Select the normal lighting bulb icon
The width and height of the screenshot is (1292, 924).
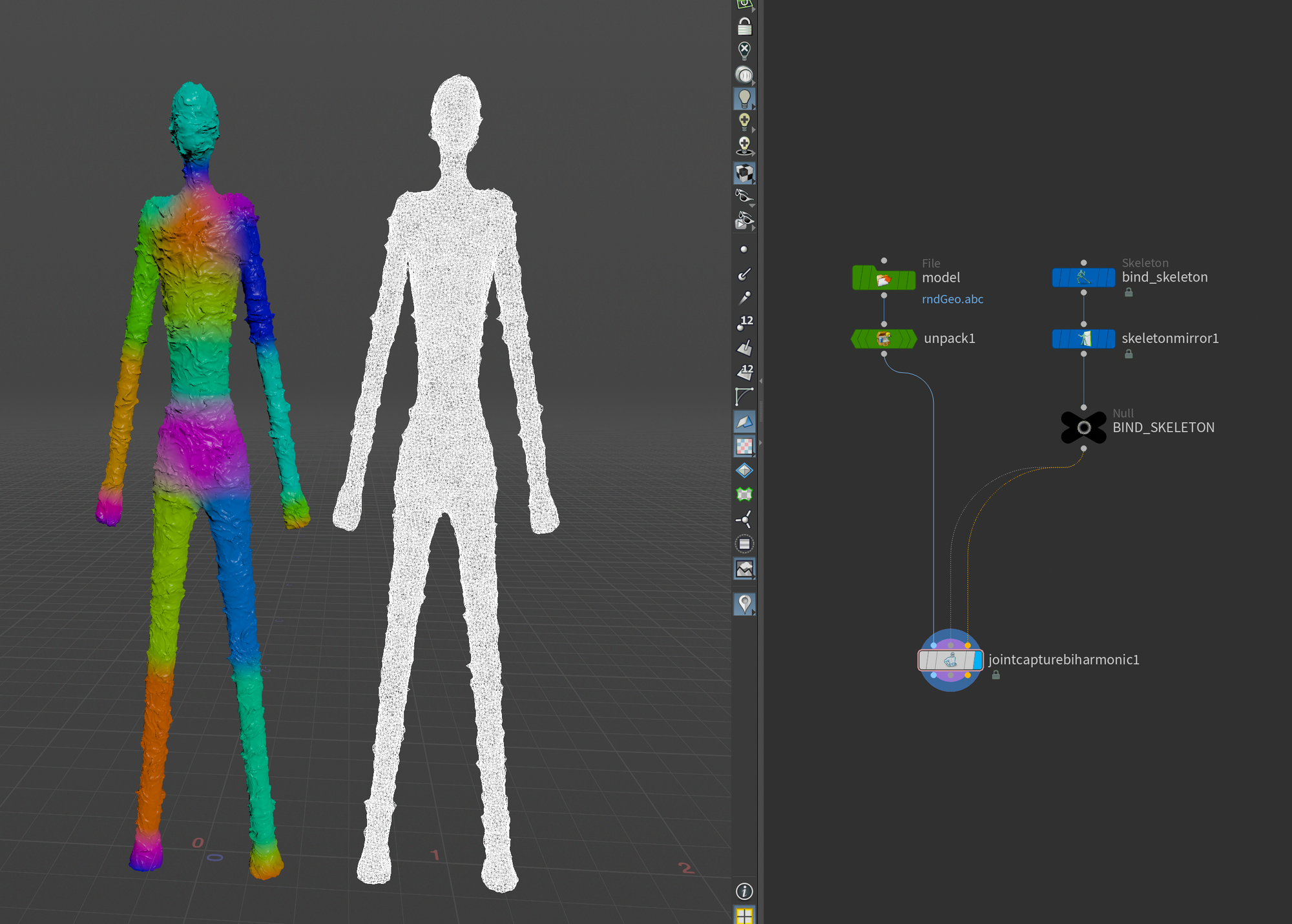click(x=744, y=99)
